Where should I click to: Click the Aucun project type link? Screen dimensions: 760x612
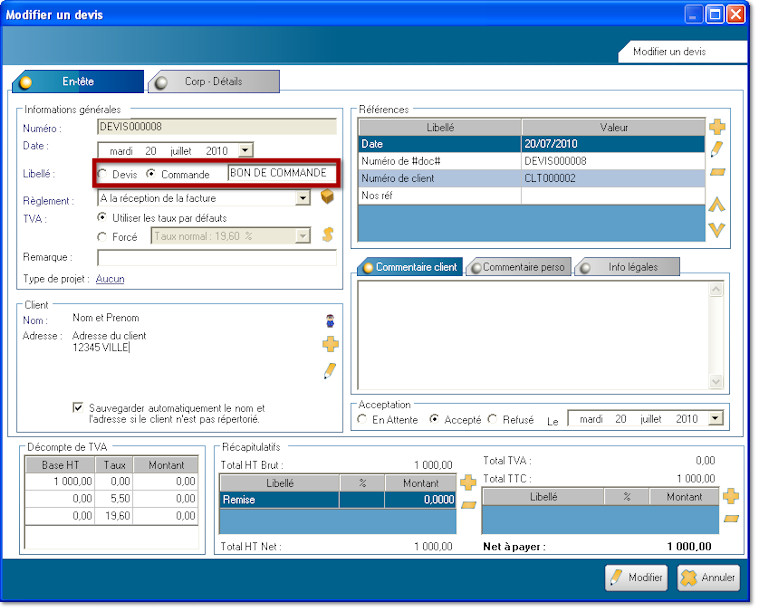(109, 279)
